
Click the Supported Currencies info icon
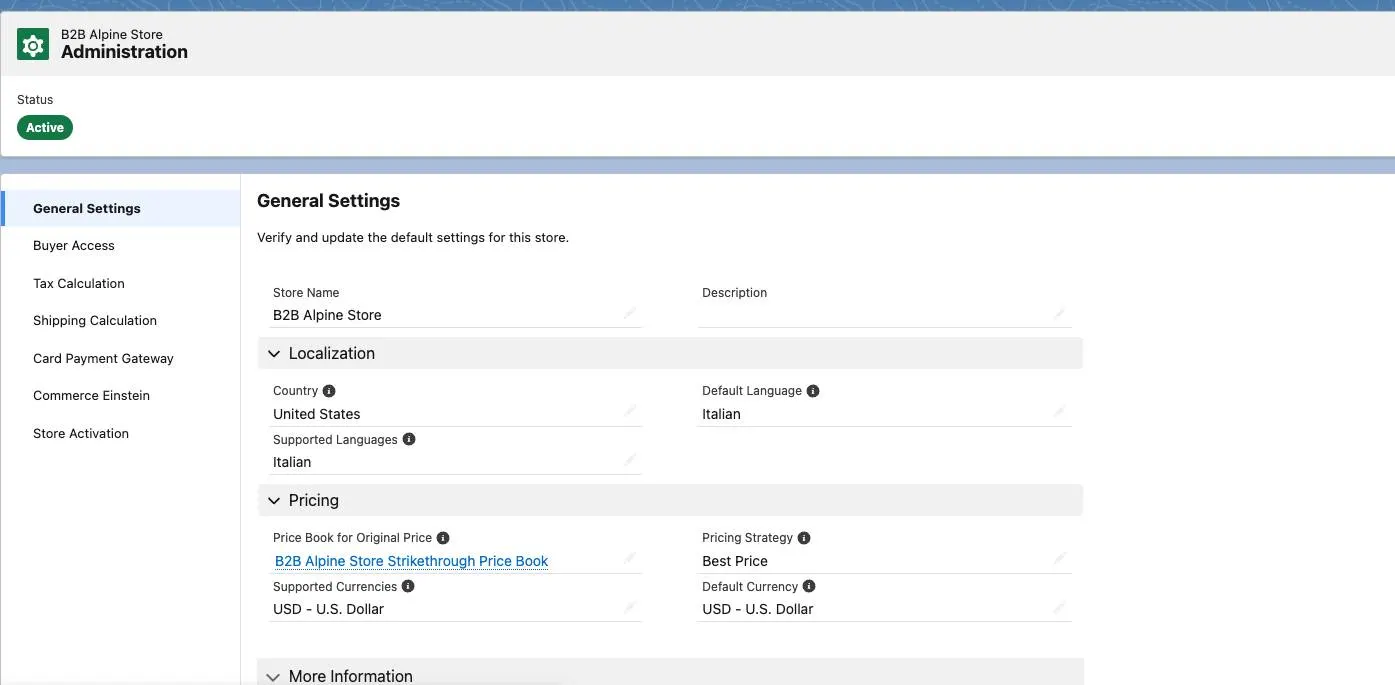[408, 586]
